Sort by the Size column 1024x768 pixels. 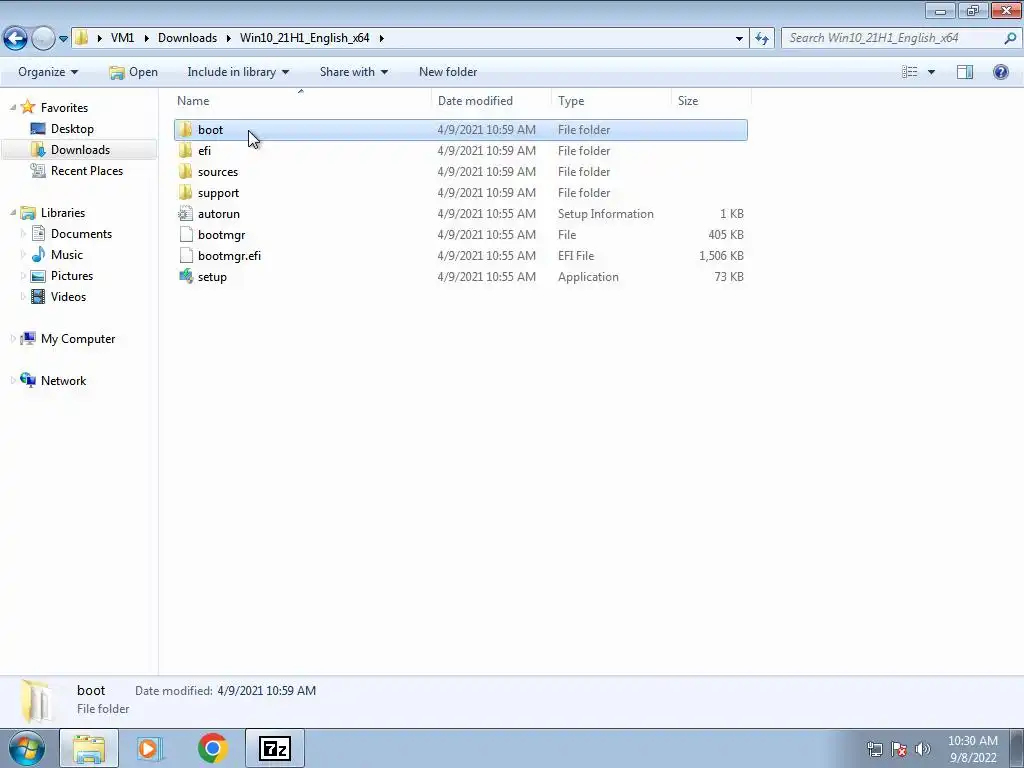click(x=711, y=101)
